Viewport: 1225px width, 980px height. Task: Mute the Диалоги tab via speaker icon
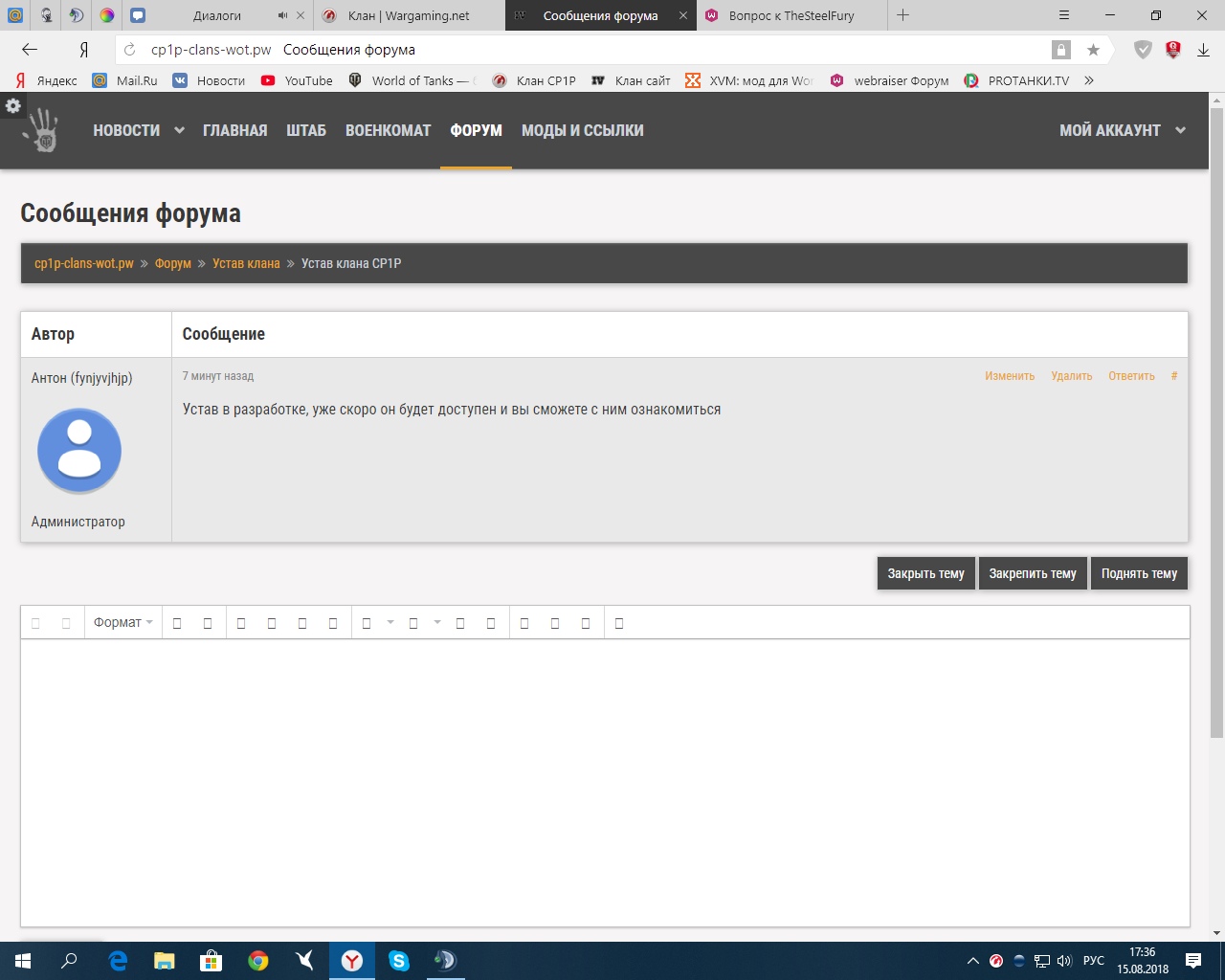pos(282,15)
